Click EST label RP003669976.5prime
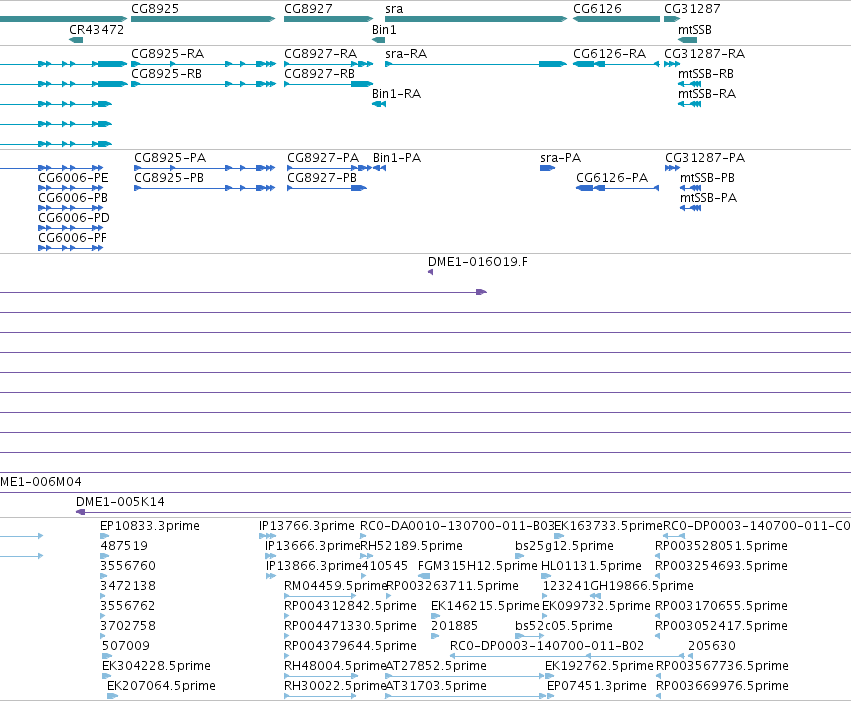 coord(723,686)
